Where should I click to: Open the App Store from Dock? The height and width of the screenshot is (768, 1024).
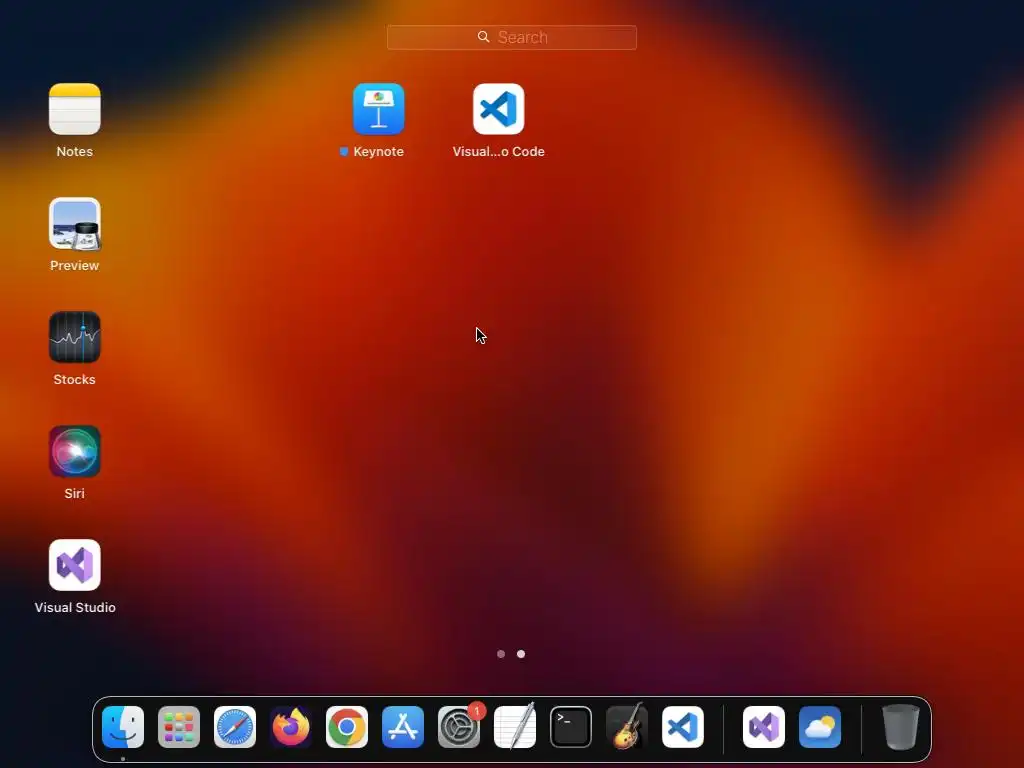(403, 727)
